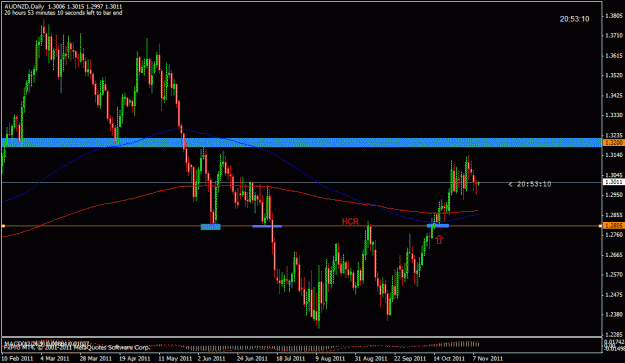Click the 1.3425 price axis label
Viewport: 625px width, 363px height.
coord(613,96)
